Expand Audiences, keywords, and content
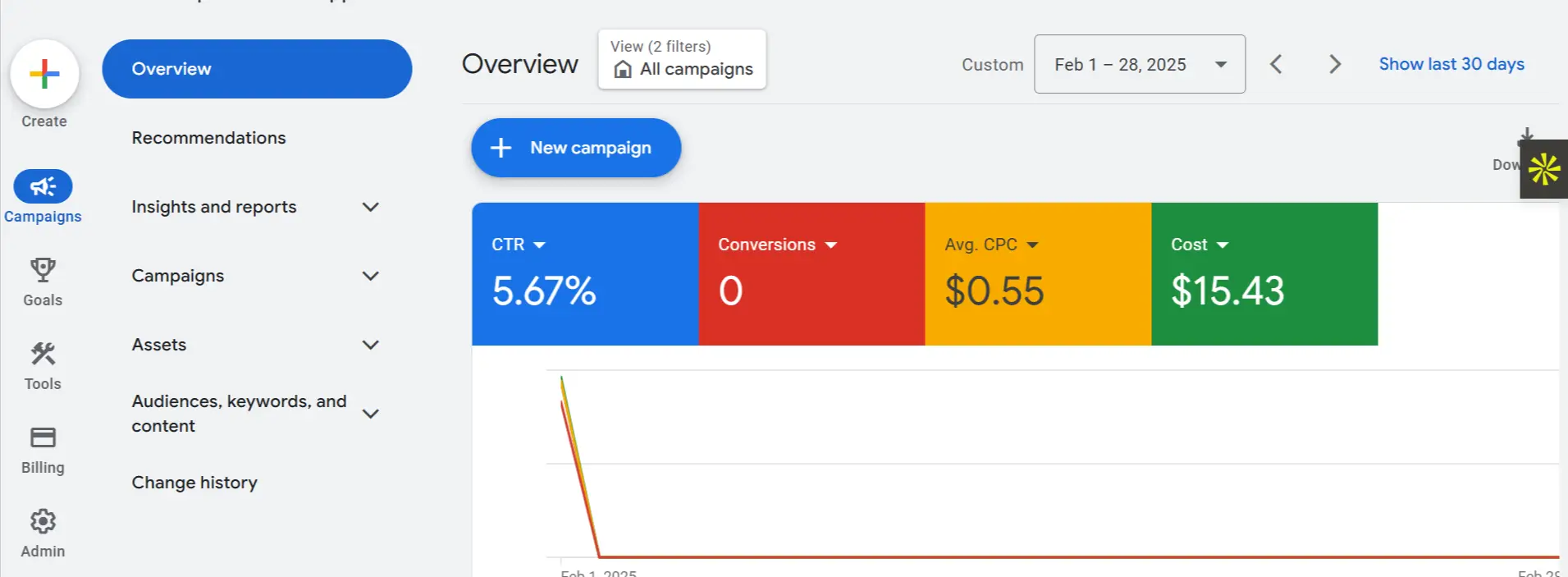The image size is (1568, 577). coord(370,414)
